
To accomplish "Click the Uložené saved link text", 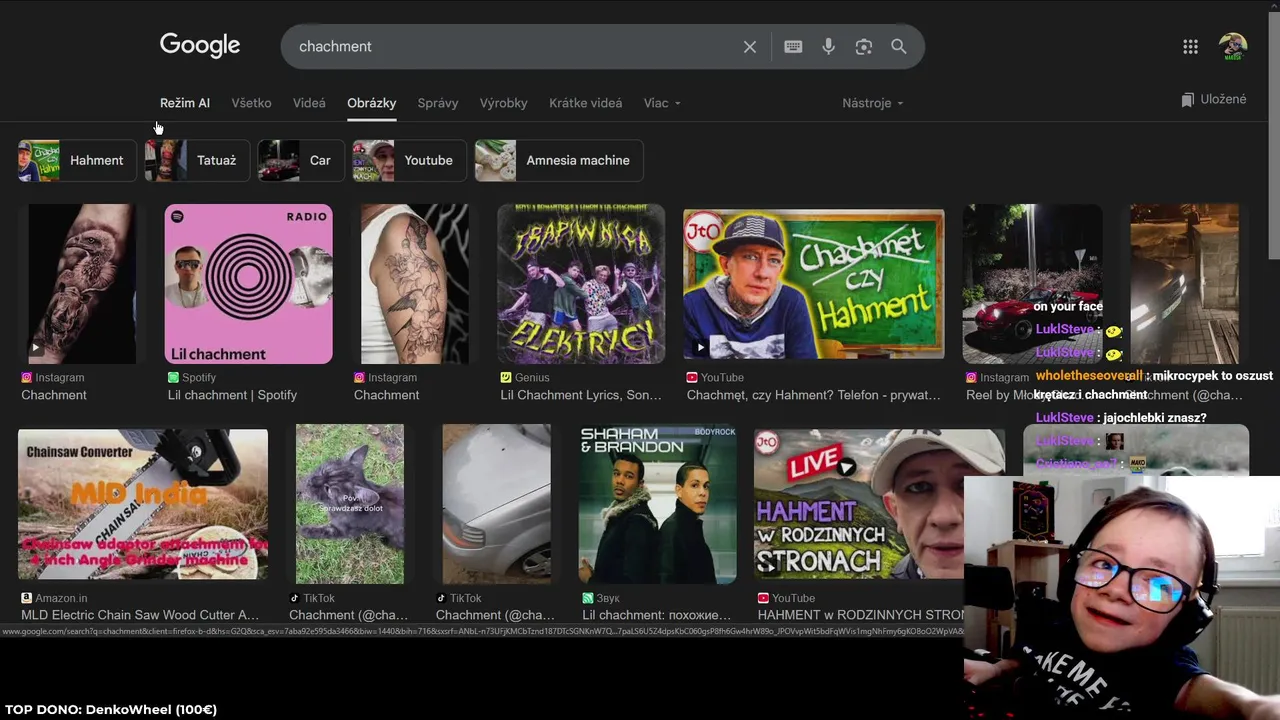I will coord(1223,100).
